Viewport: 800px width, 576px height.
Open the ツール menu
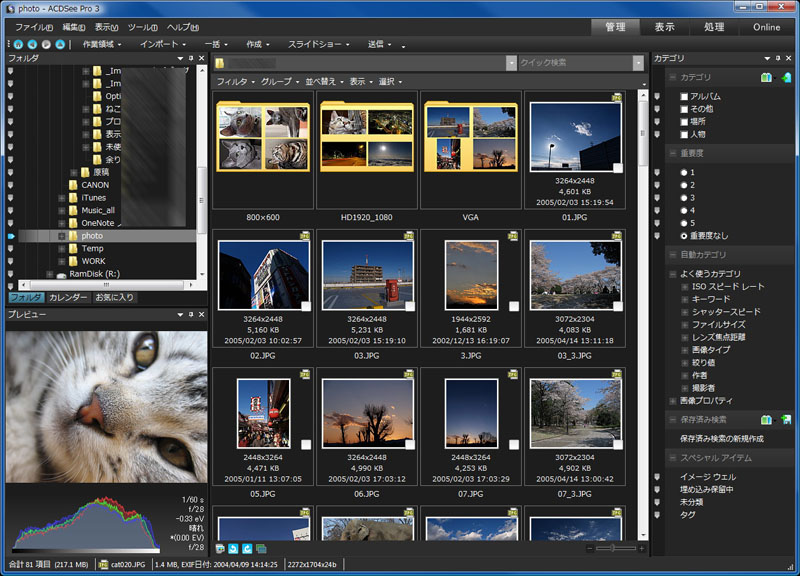(143, 27)
